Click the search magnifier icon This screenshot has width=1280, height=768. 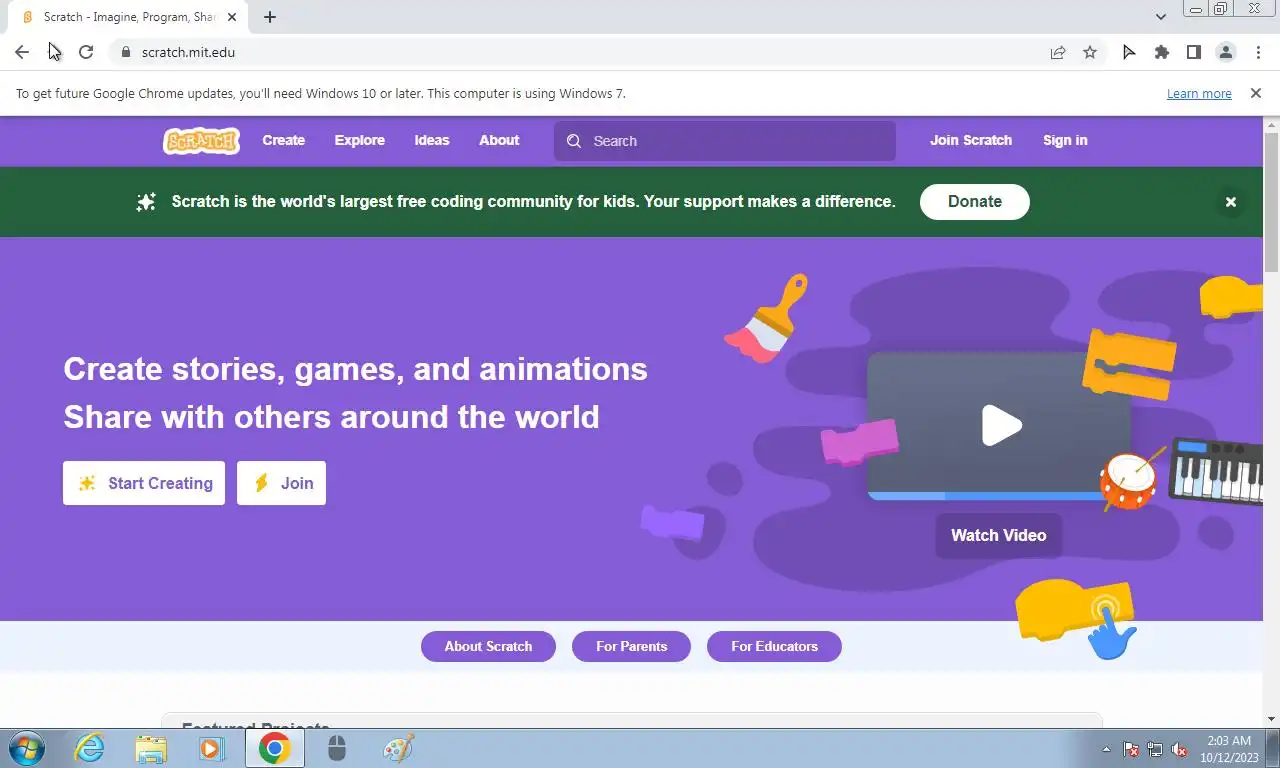coord(574,141)
